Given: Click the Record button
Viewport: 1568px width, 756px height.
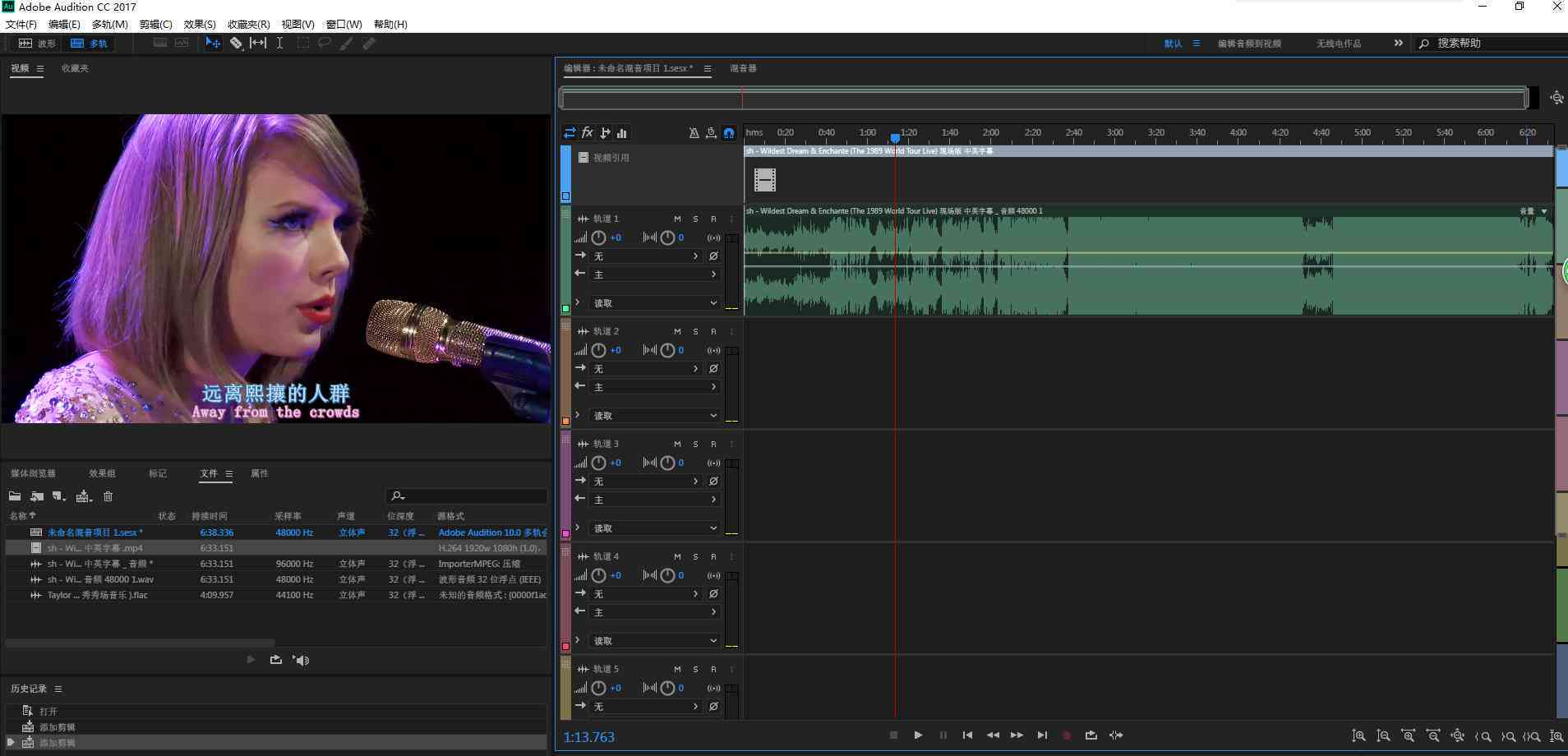Looking at the screenshot, I should click(1067, 735).
